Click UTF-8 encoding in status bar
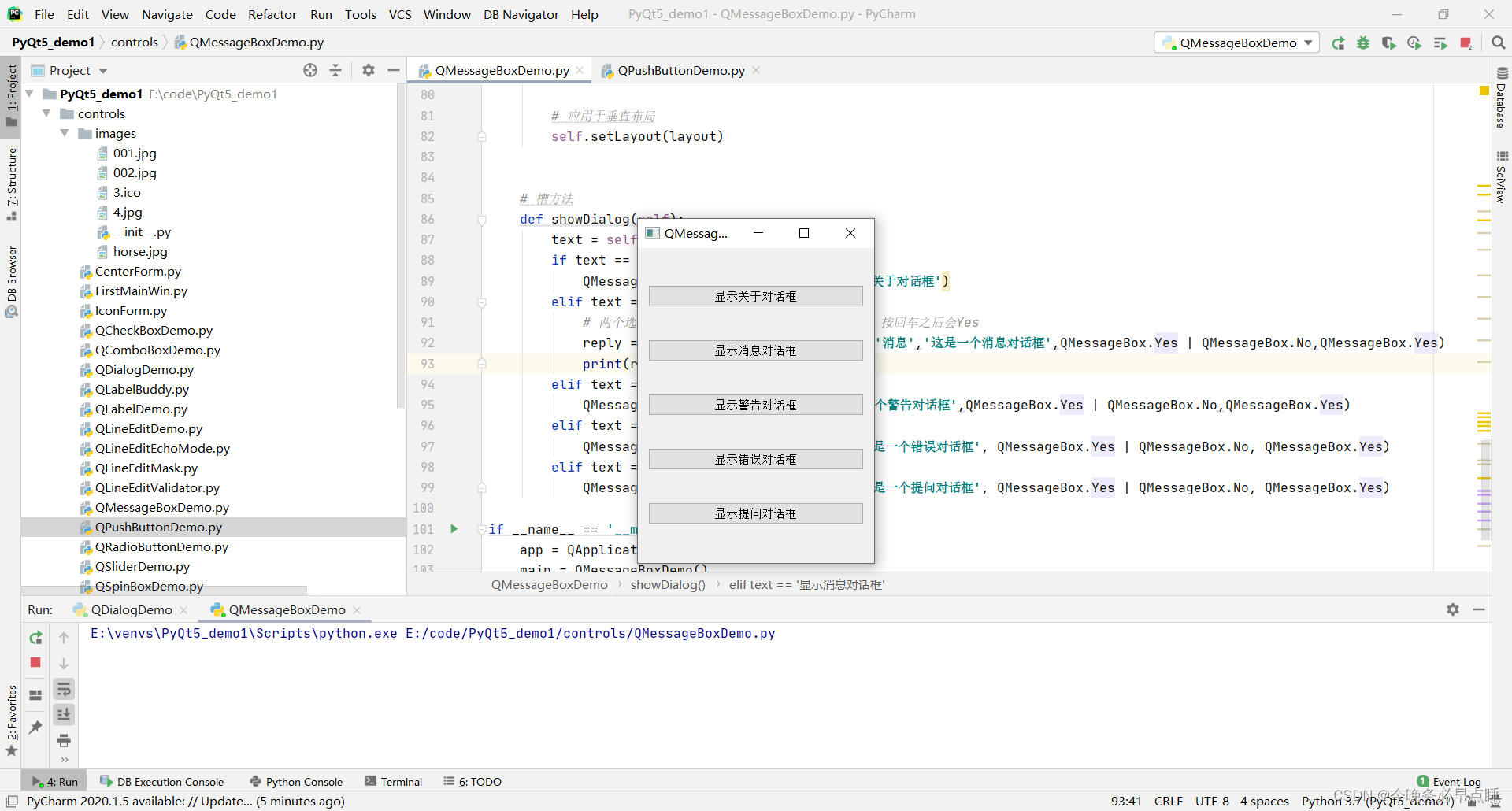The height and width of the screenshot is (811, 1512). pyautogui.click(x=1212, y=801)
